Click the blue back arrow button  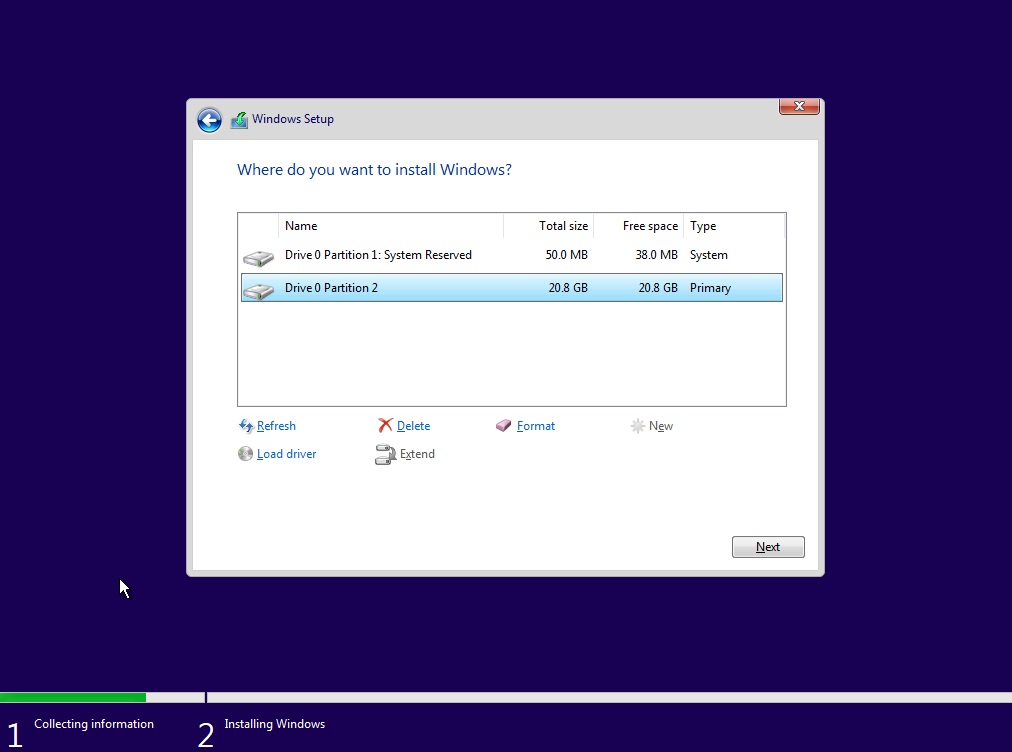tap(210, 119)
